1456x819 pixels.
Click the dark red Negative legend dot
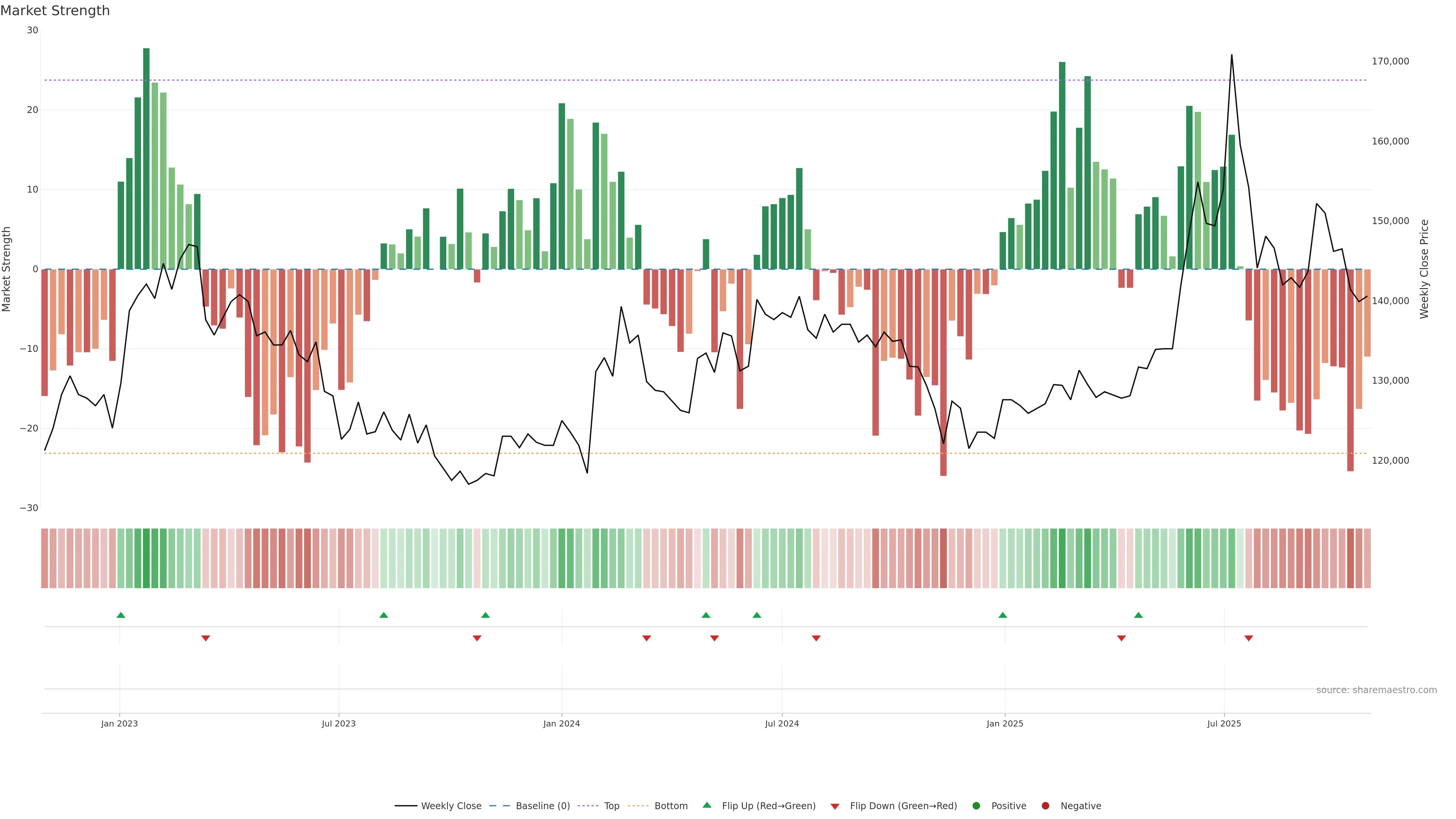[x=1045, y=806]
